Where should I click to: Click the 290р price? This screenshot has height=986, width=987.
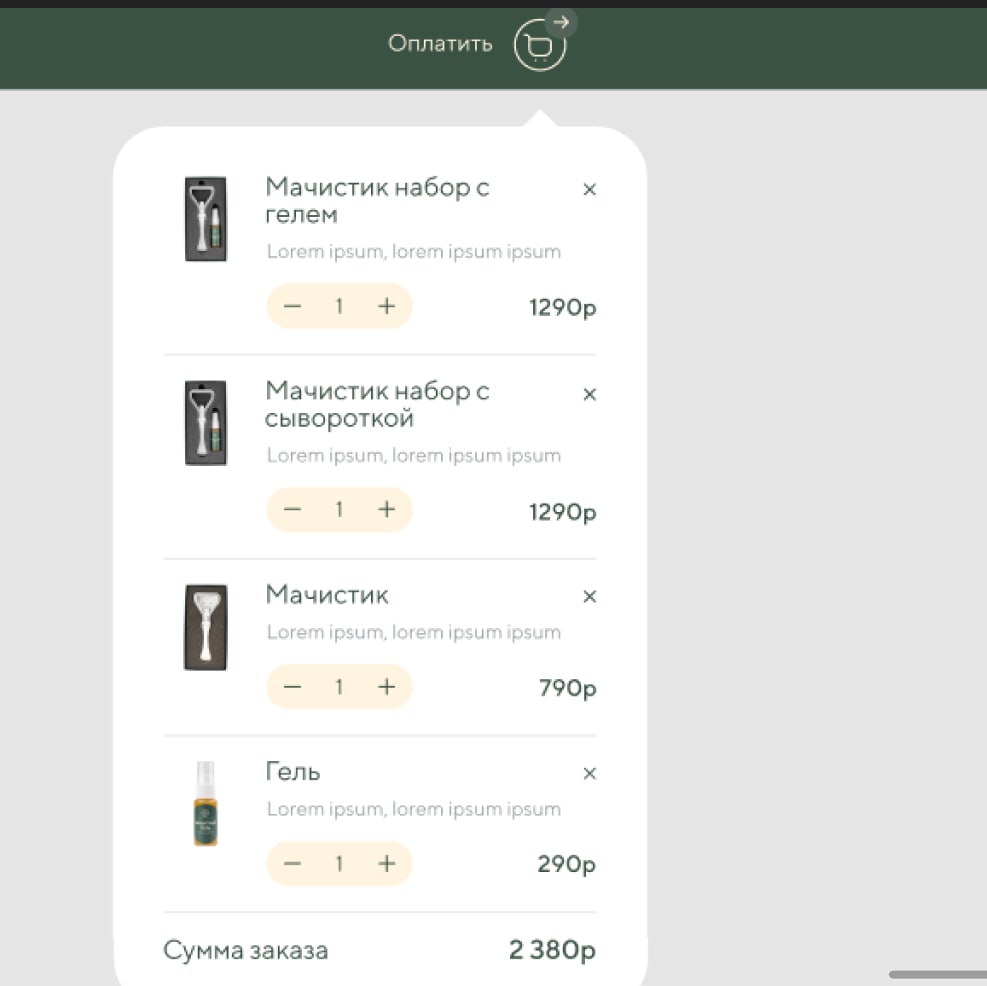566,864
